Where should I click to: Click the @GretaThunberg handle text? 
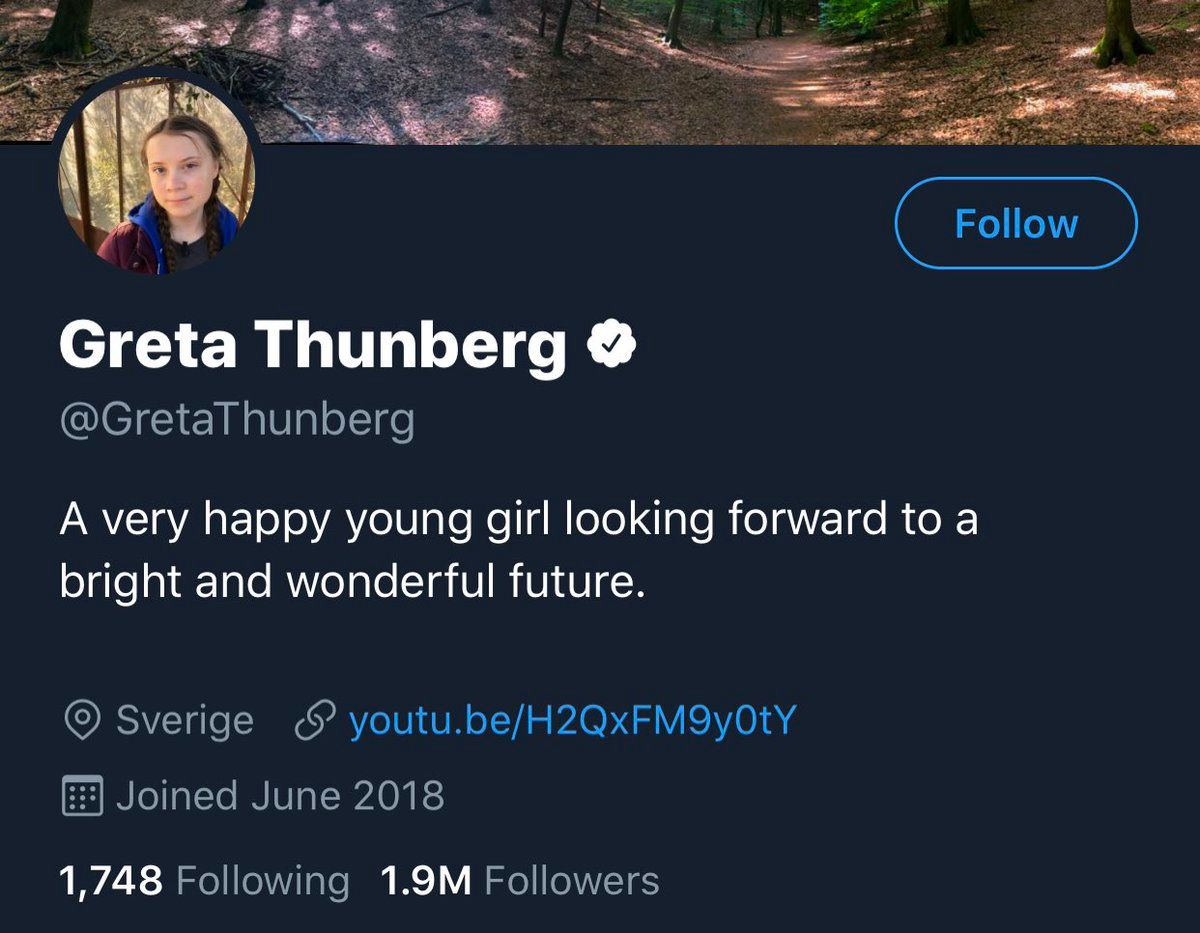(237, 420)
